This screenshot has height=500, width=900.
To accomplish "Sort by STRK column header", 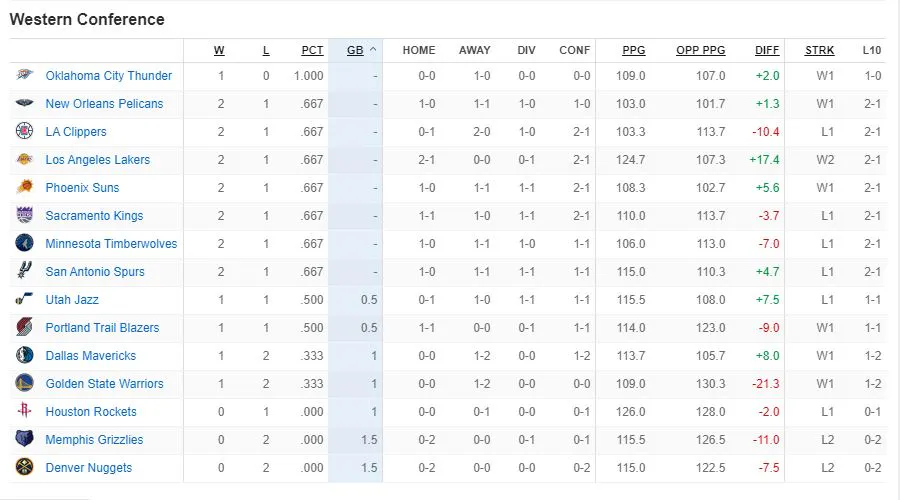I will 820,50.
